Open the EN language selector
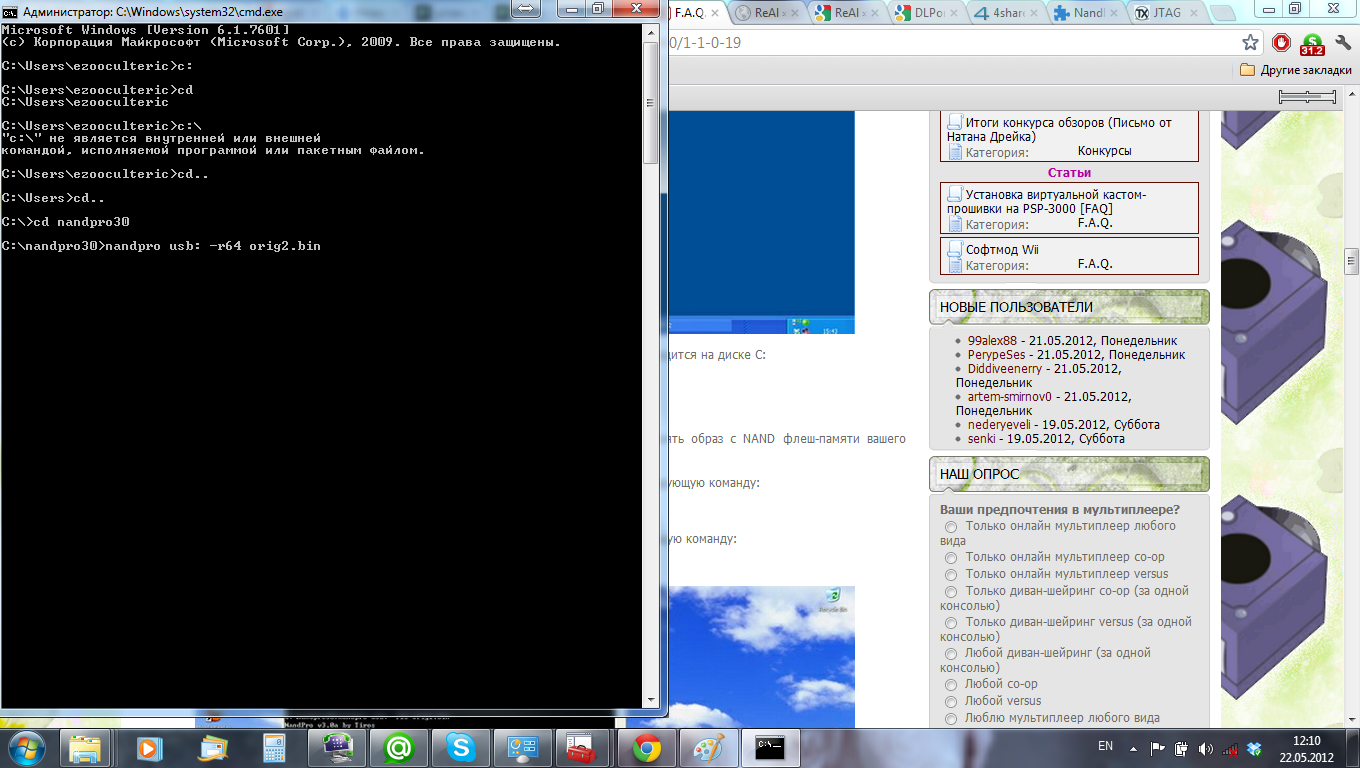Image resolution: width=1360 pixels, height=768 pixels. [1105, 746]
